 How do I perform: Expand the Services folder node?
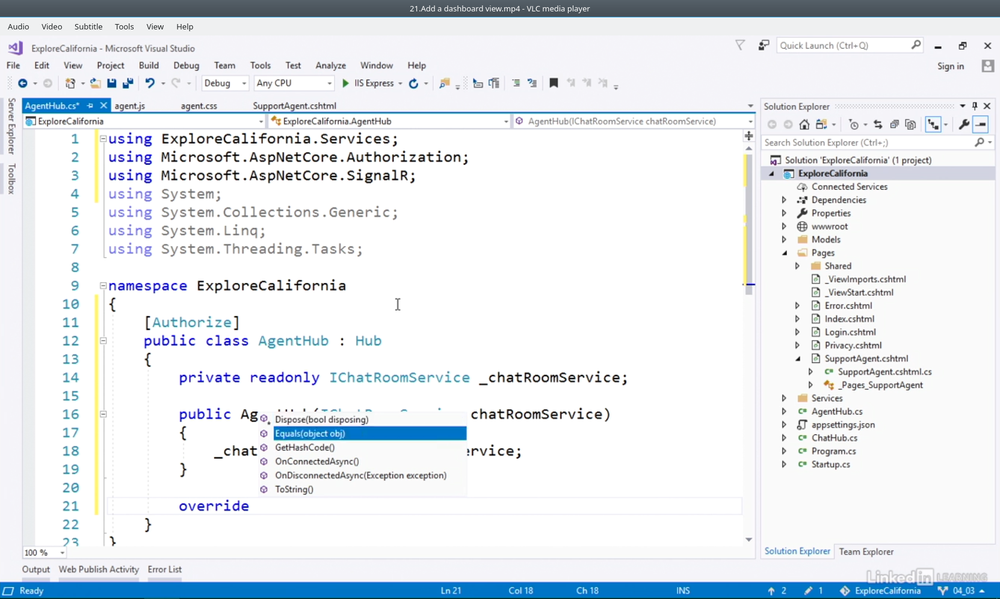[784, 398]
